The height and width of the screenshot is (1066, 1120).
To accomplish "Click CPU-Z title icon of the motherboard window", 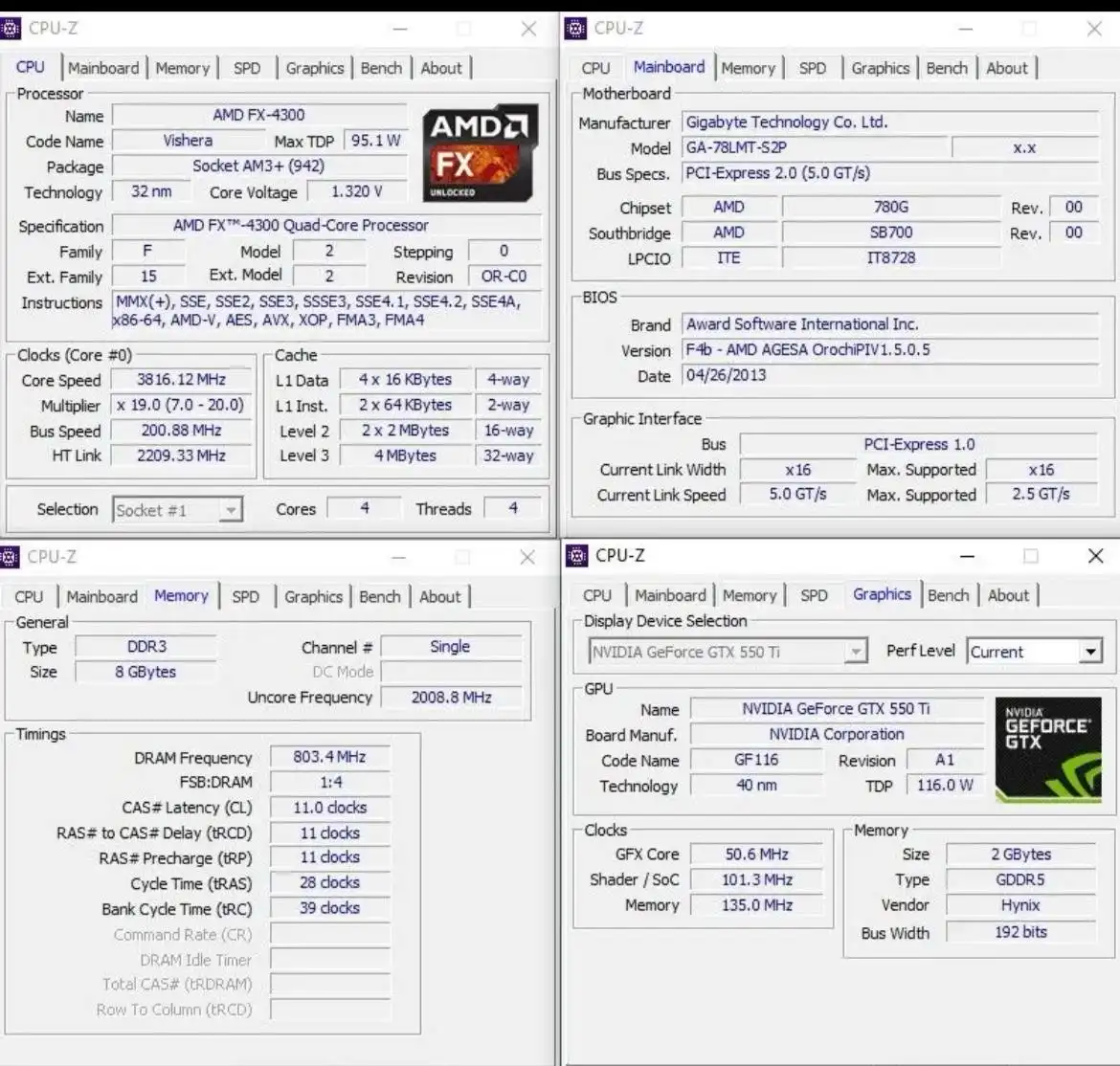I will coord(576,29).
